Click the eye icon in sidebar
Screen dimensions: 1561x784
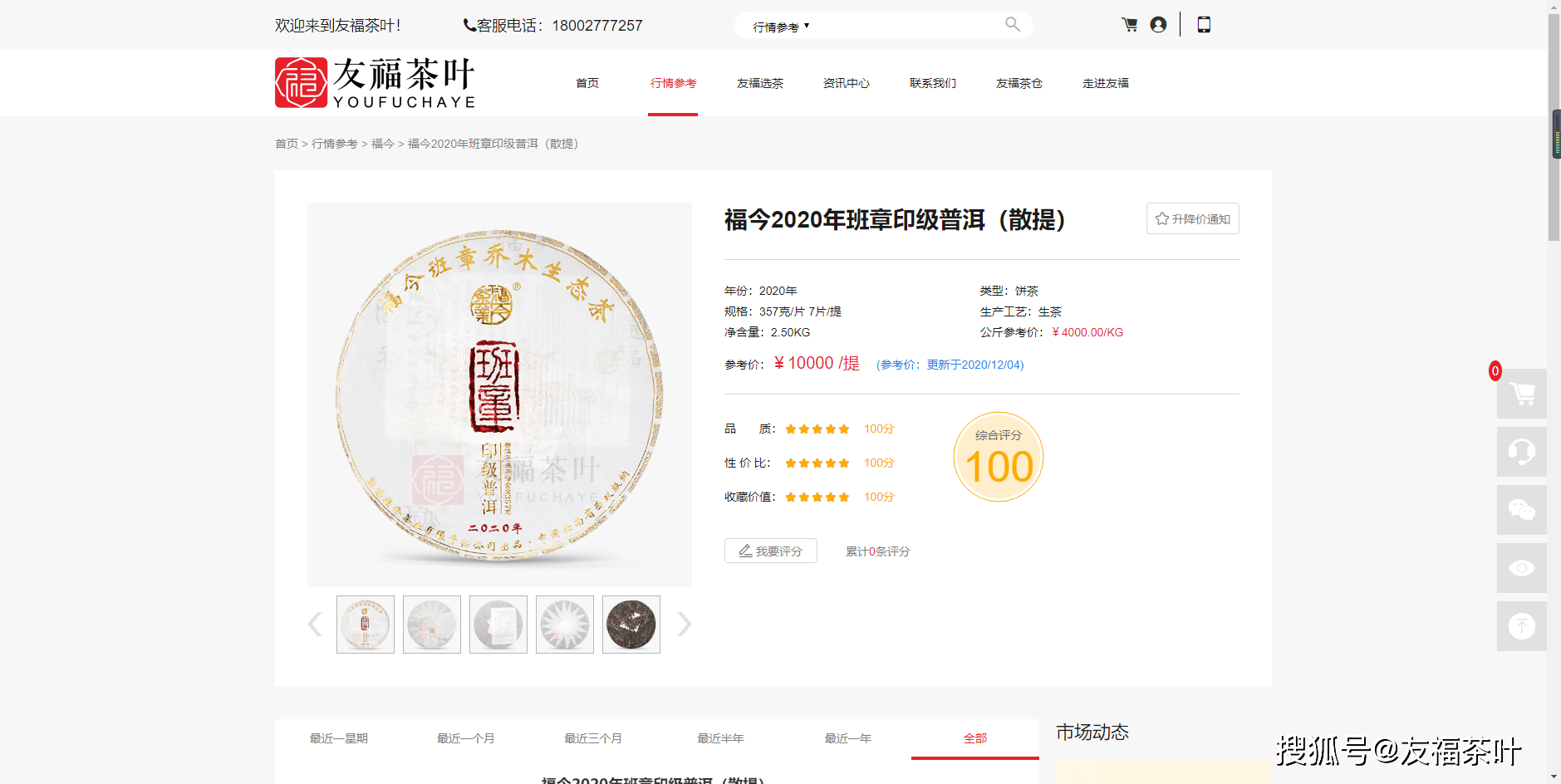tap(1521, 568)
